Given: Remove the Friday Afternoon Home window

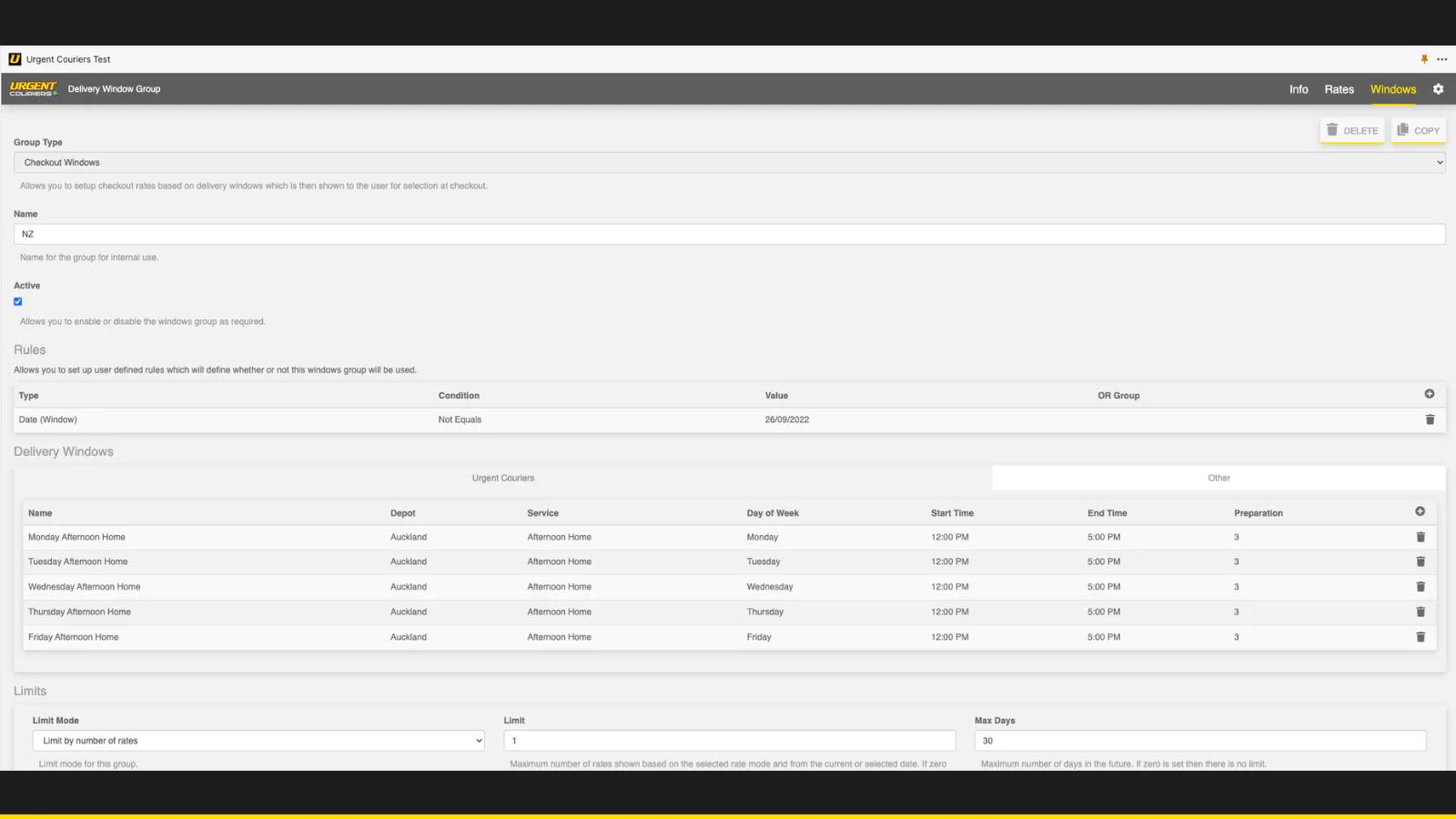Looking at the screenshot, I should [1421, 637].
